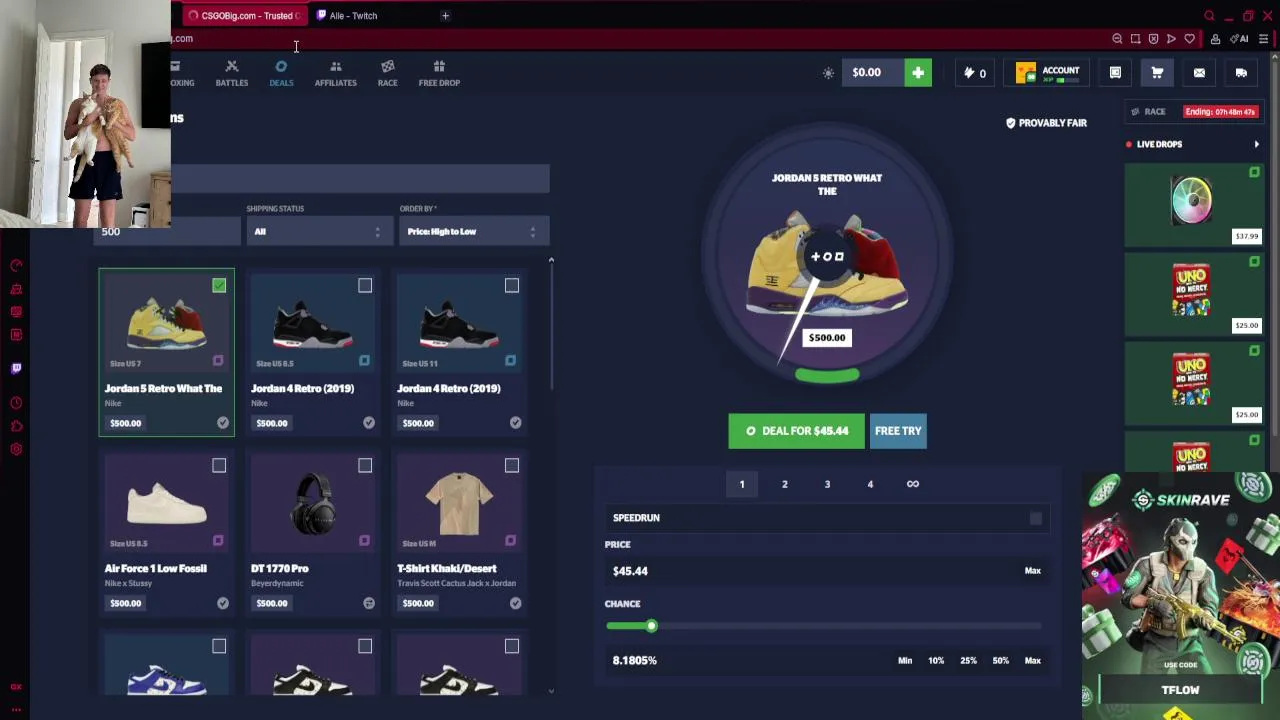Open browser sidebar extensions cube icon
This screenshot has height=720, width=1280.
tap(16, 426)
